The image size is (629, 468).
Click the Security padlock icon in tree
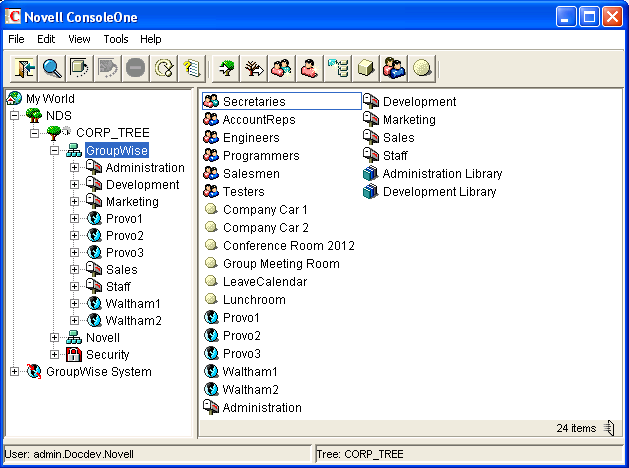pos(74,355)
